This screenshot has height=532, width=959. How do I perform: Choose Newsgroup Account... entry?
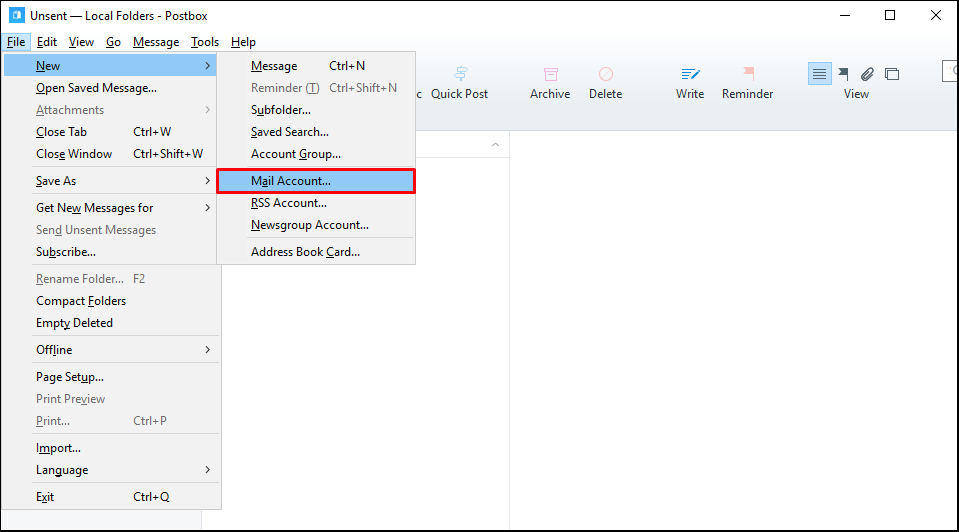point(316,225)
